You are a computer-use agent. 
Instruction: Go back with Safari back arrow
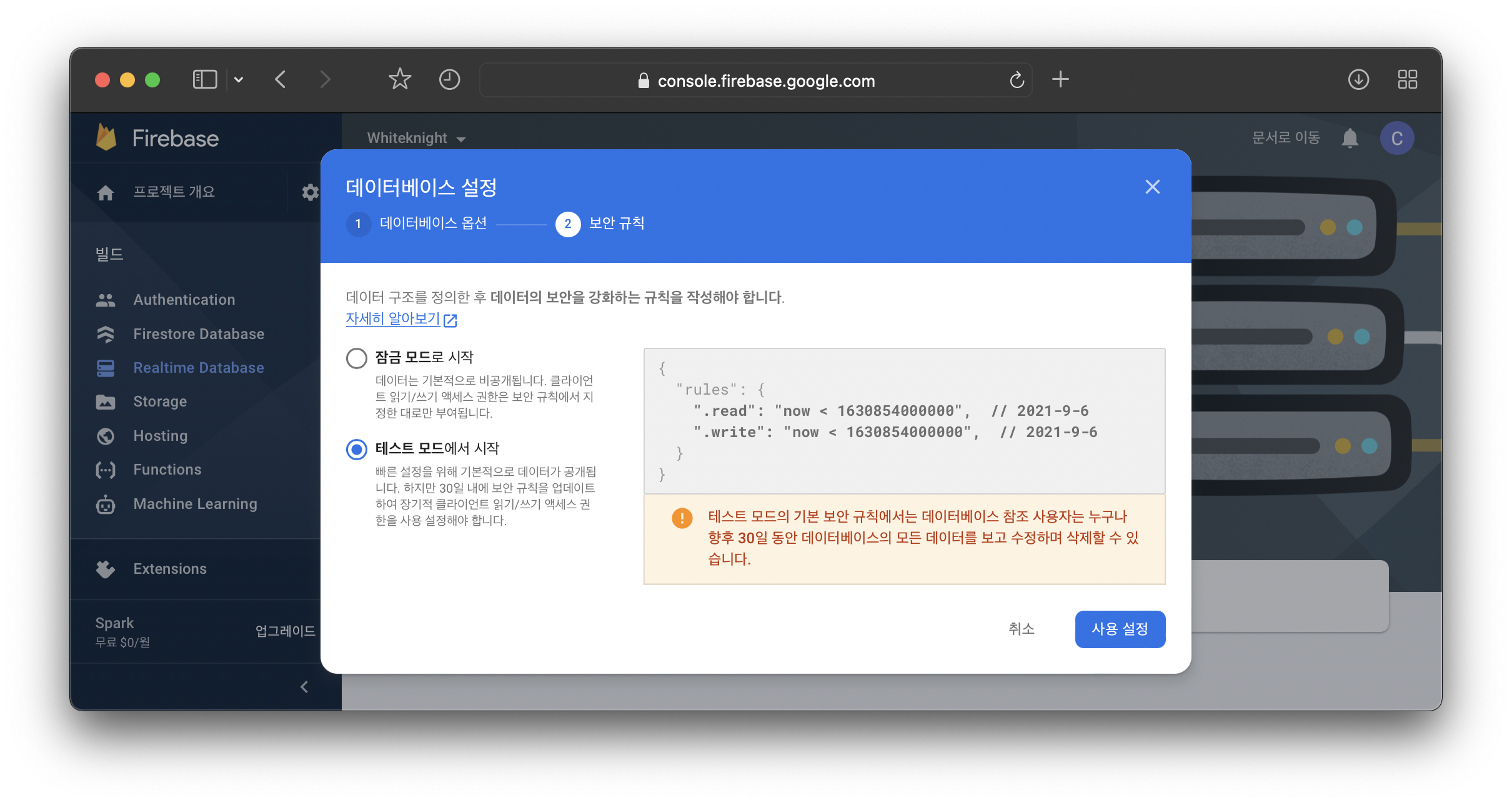(281, 79)
